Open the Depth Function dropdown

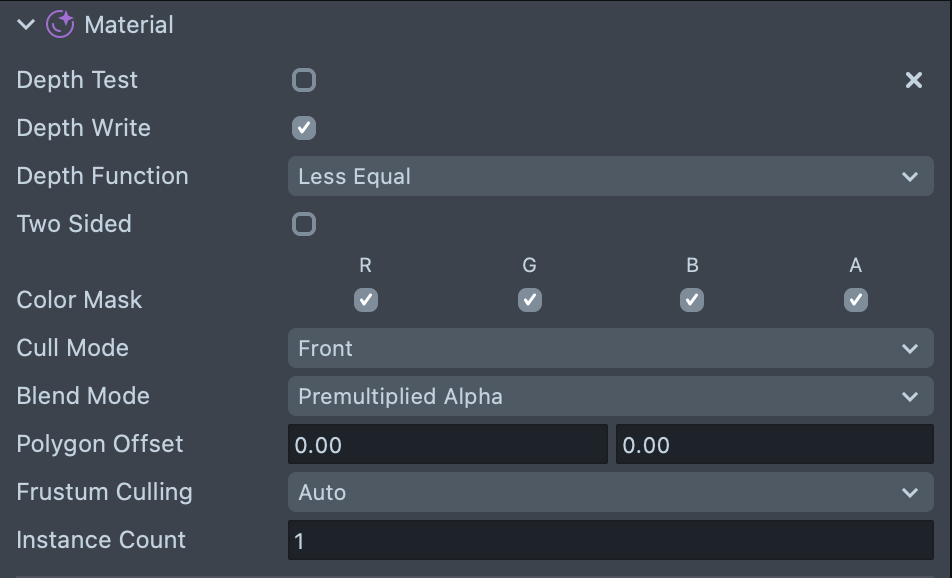pyautogui.click(x=610, y=177)
